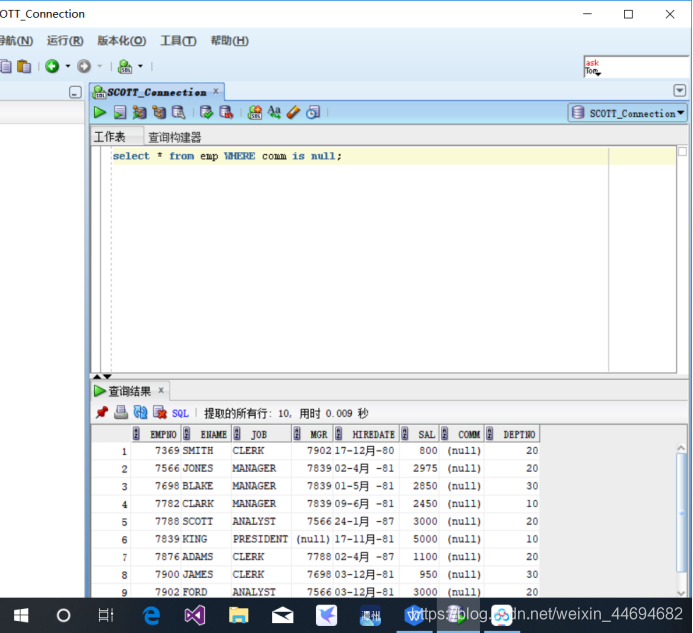
Task: Open an unshared SQL worksheet
Action: (255, 112)
